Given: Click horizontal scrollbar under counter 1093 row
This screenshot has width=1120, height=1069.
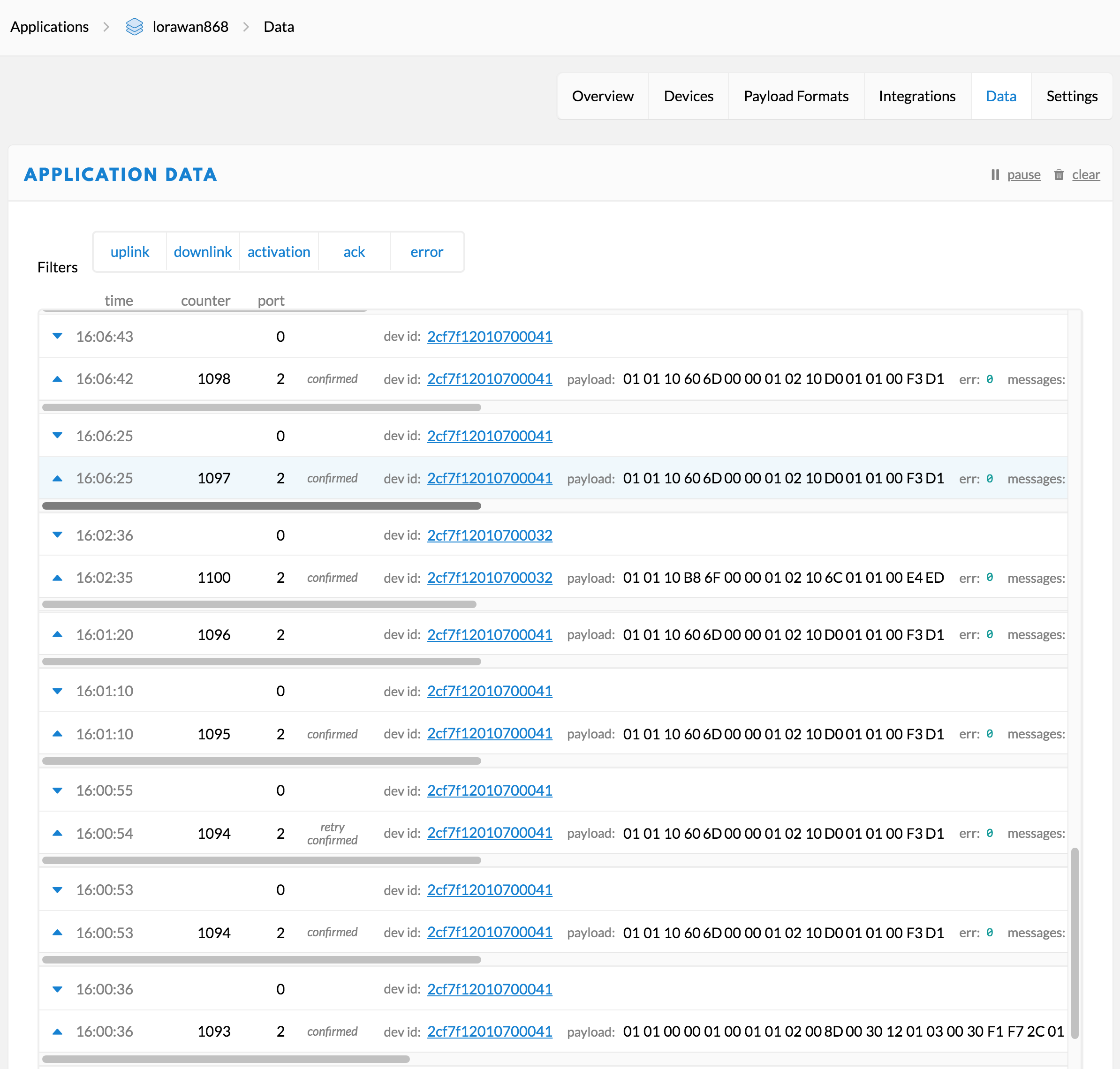Looking at the screenshot, I should [x=226, y=1059].
